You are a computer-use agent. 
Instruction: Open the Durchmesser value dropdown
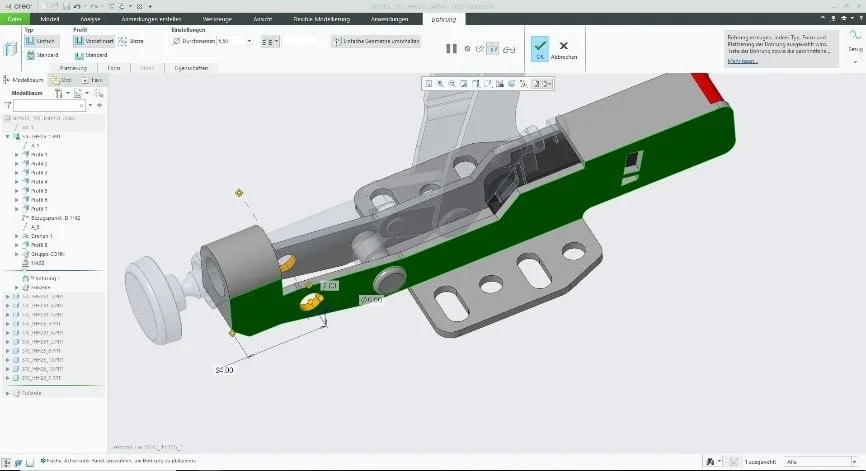click(249, 41)
